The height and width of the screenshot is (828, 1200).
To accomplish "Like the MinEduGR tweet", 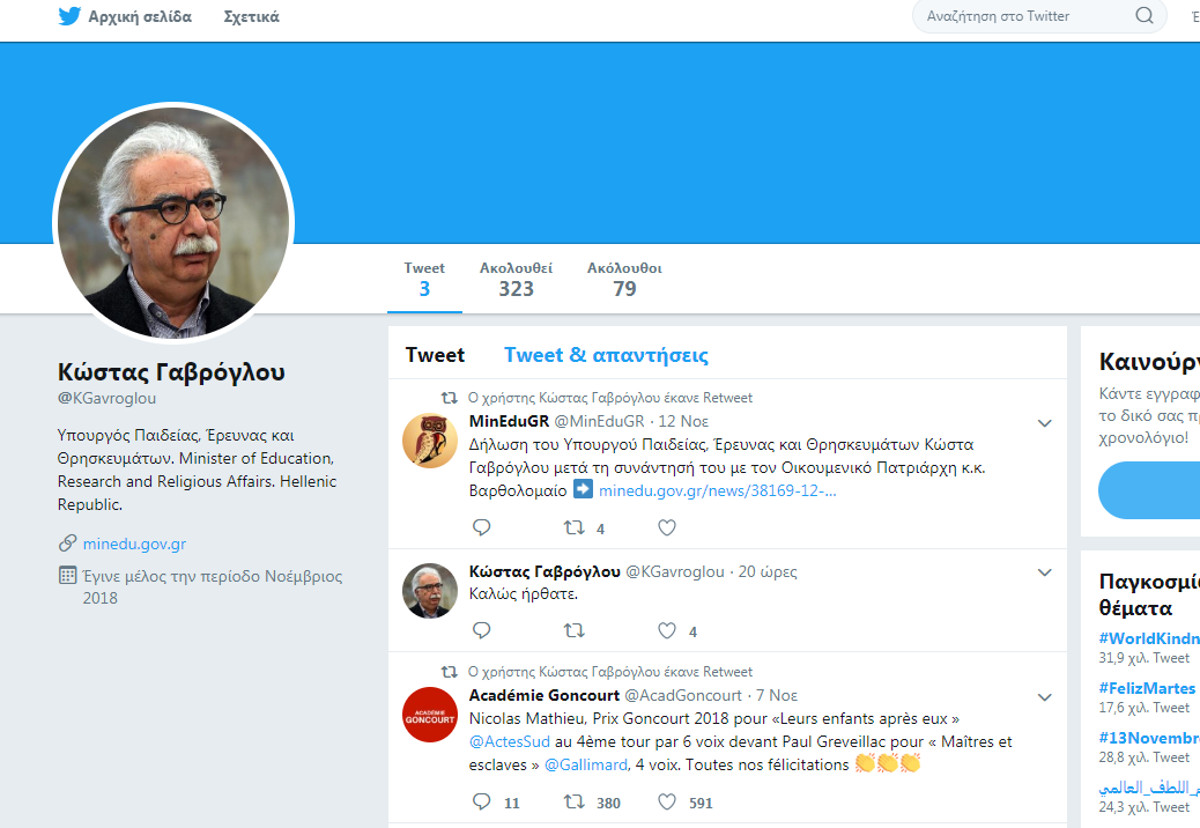I will pos(667,527).
